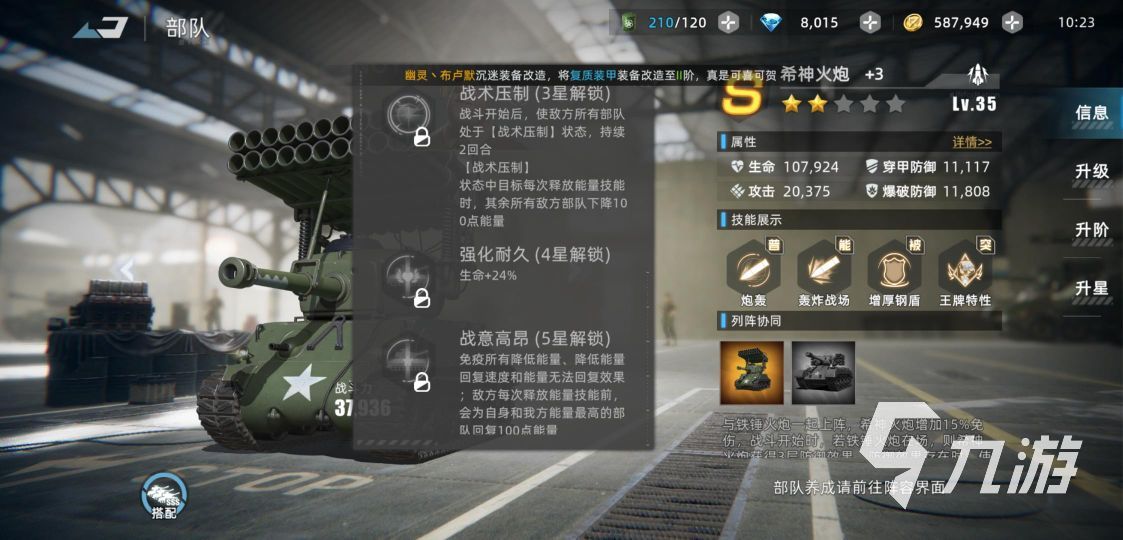
Task: Tap the locked 强化耐久 skill icon
Action: (408, 278)
